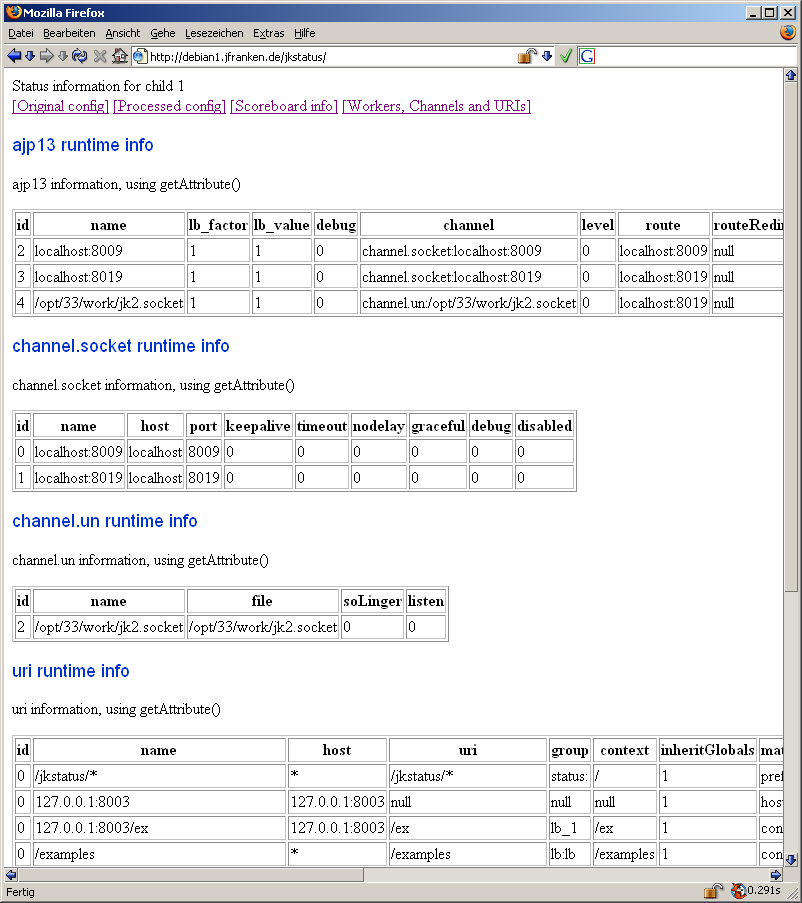
Task: Click the vertical scrollbar up arrow
Action: point(790,75)
